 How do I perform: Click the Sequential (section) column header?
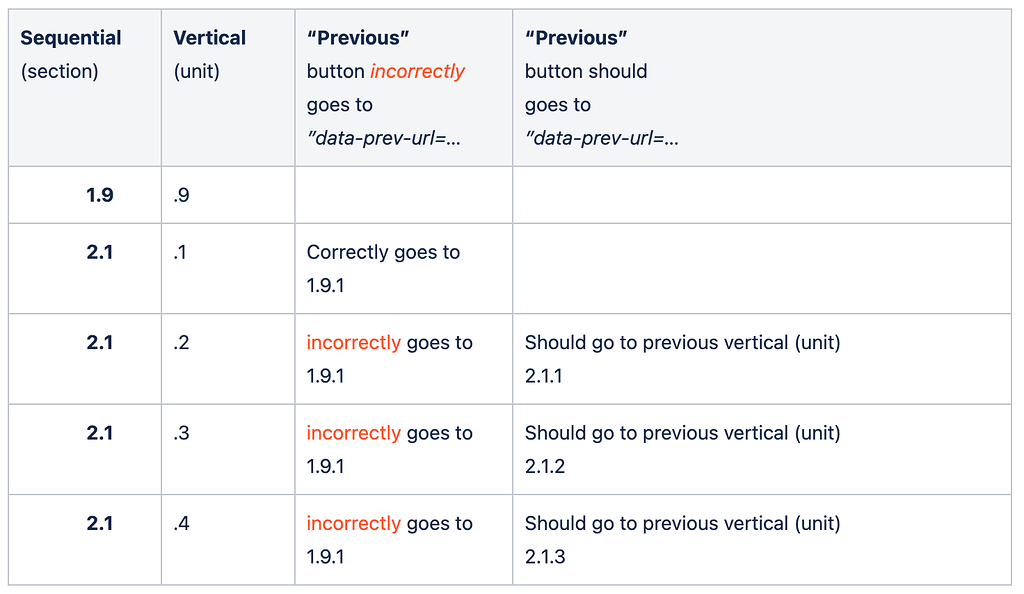71,54
